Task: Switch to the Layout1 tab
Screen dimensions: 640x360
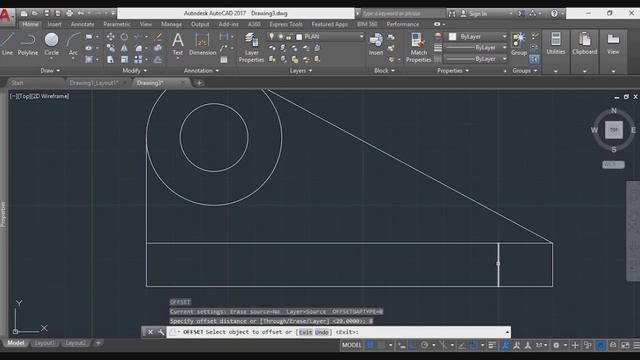Action: (x=44, y=343)
